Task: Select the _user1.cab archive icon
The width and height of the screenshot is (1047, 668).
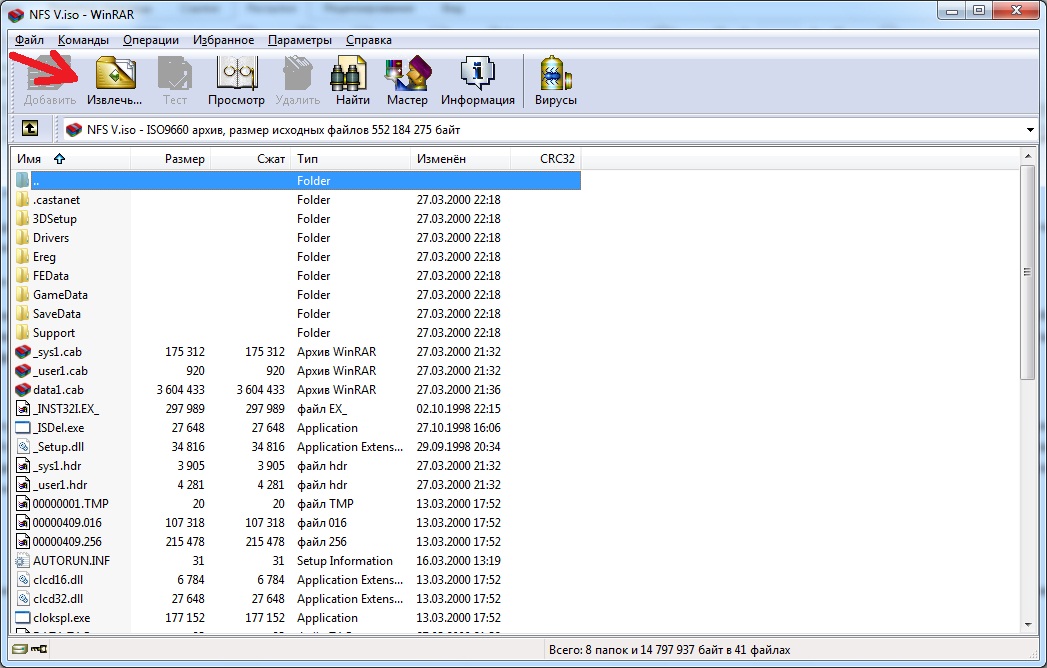Action: [23, 371]
